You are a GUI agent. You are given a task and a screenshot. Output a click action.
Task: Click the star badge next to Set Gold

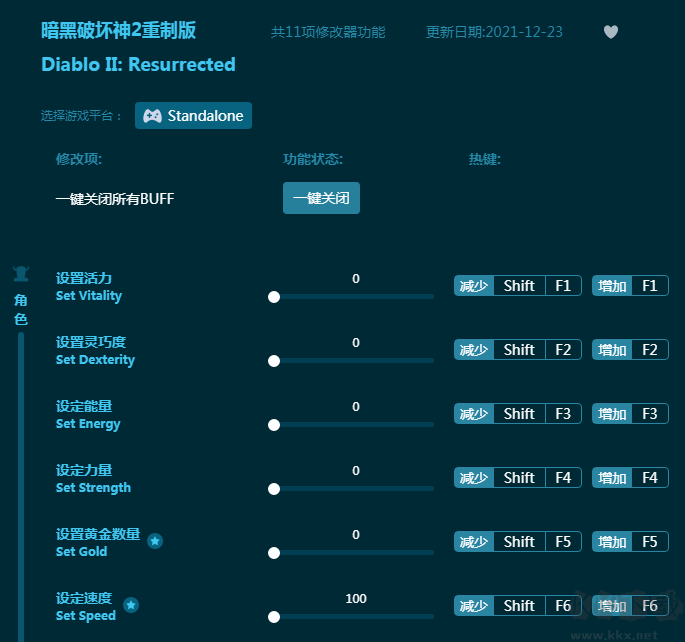click(155, 541)
